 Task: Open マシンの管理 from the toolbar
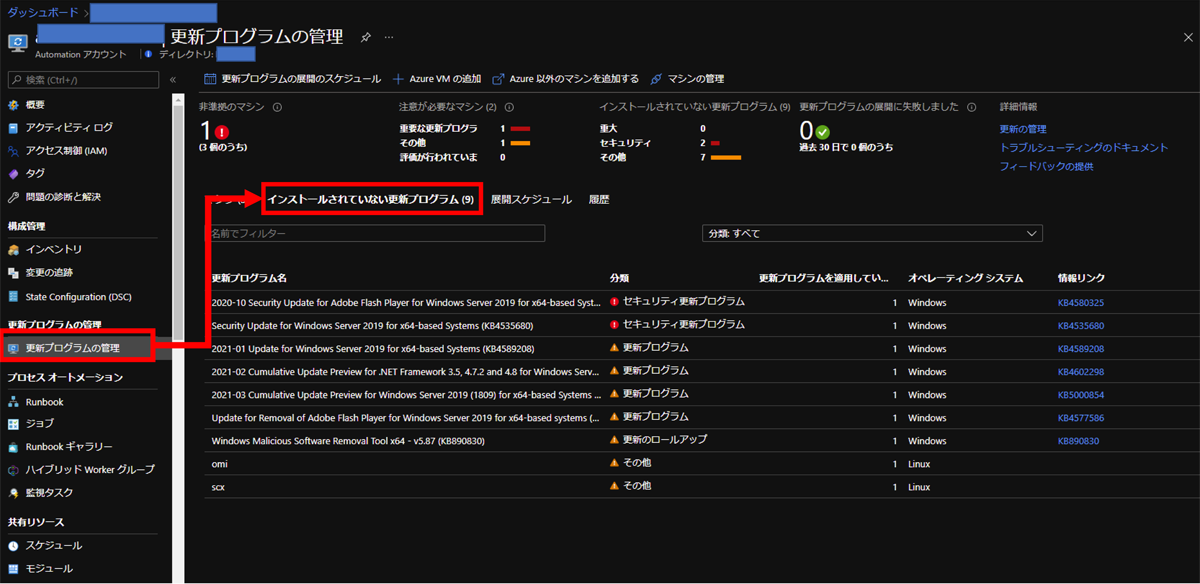687,79
